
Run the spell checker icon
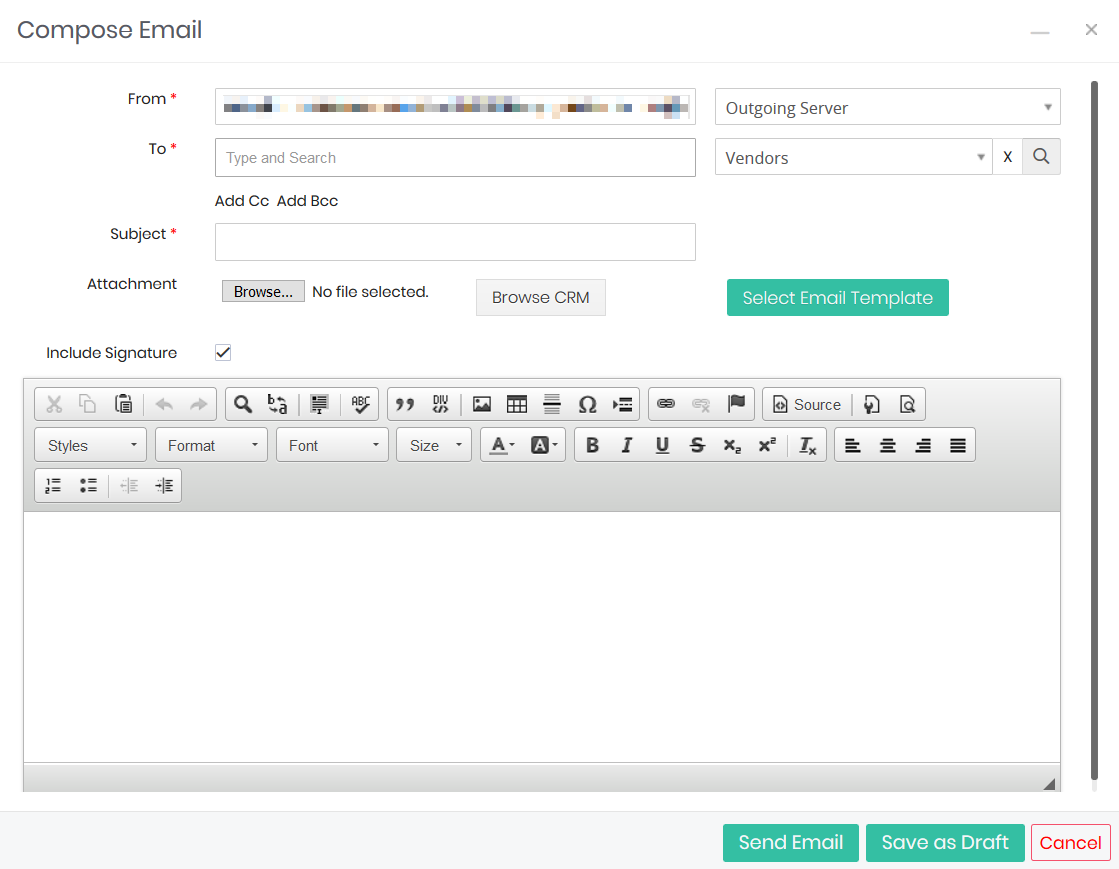point(361,404)
